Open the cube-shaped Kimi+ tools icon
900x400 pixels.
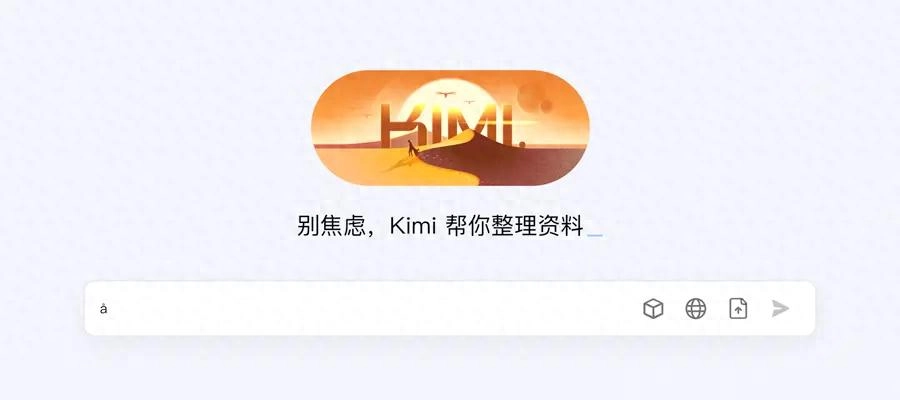pos(653,309)
